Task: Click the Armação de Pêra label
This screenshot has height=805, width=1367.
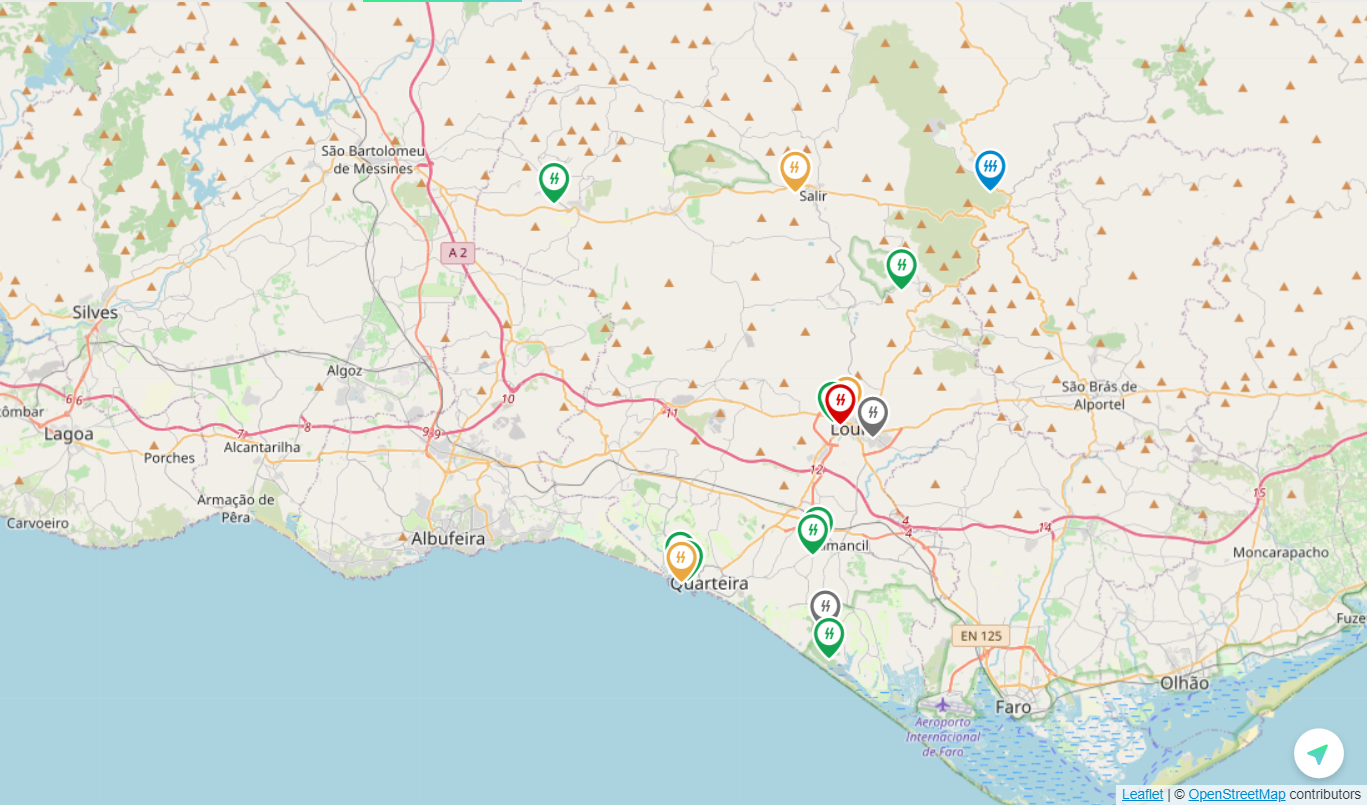Action: tap(236, 508)
